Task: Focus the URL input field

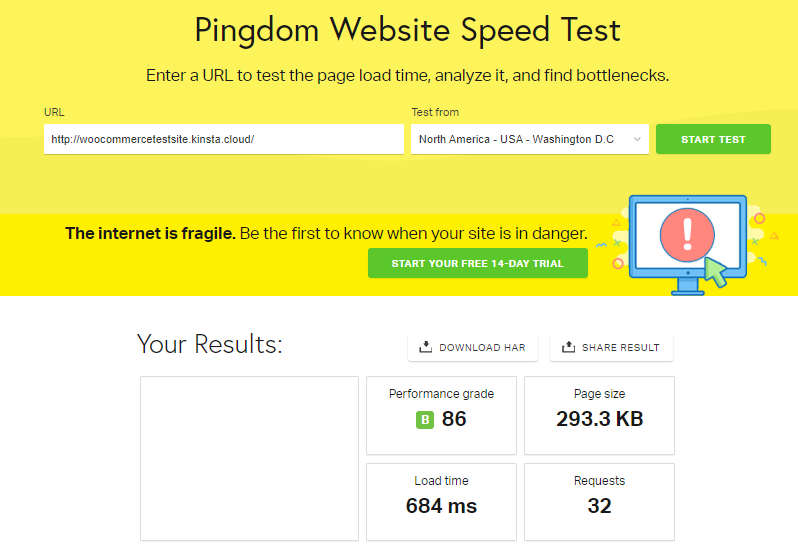Action: pyautogui.click(x=224, y=139)
